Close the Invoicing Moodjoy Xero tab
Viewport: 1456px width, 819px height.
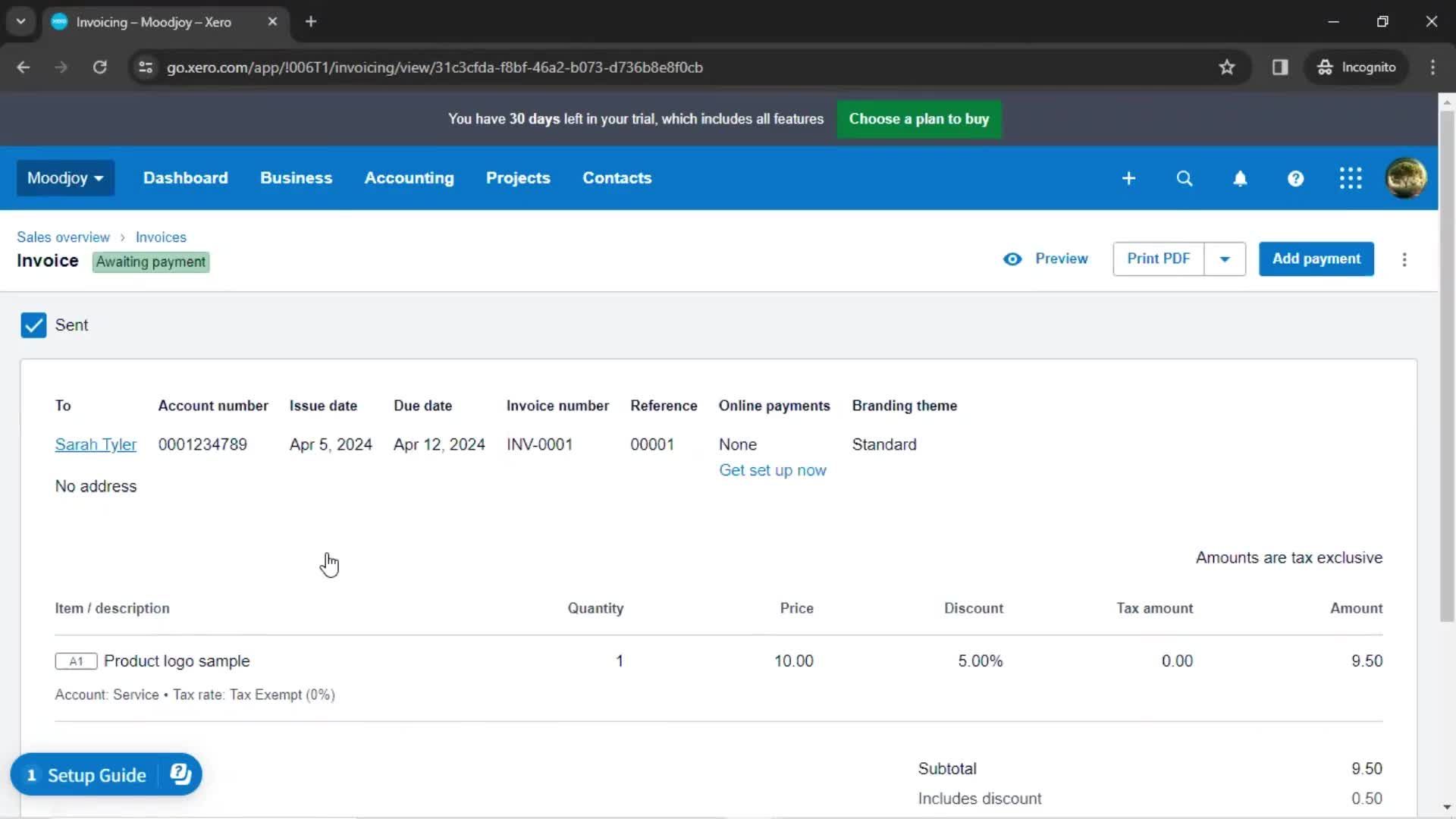(x=272, y=22)
